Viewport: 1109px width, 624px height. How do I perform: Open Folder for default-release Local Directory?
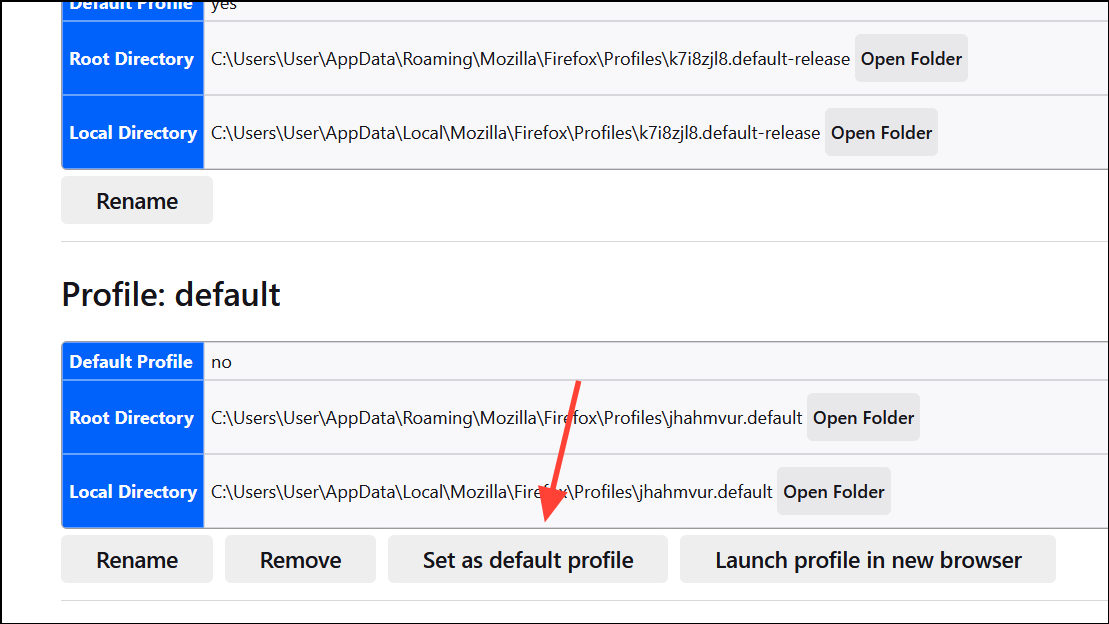881,133
